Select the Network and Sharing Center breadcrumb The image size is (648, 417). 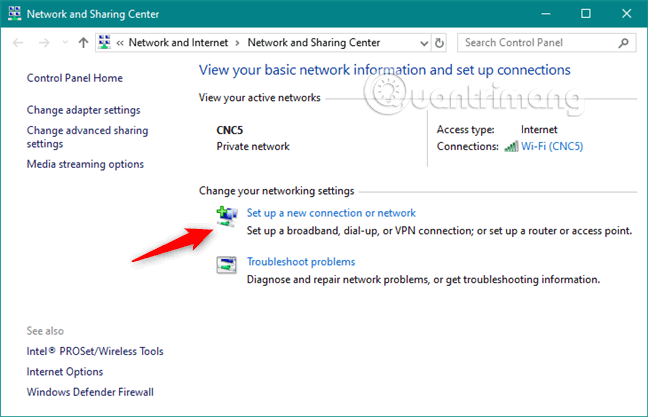coord(313,43)
